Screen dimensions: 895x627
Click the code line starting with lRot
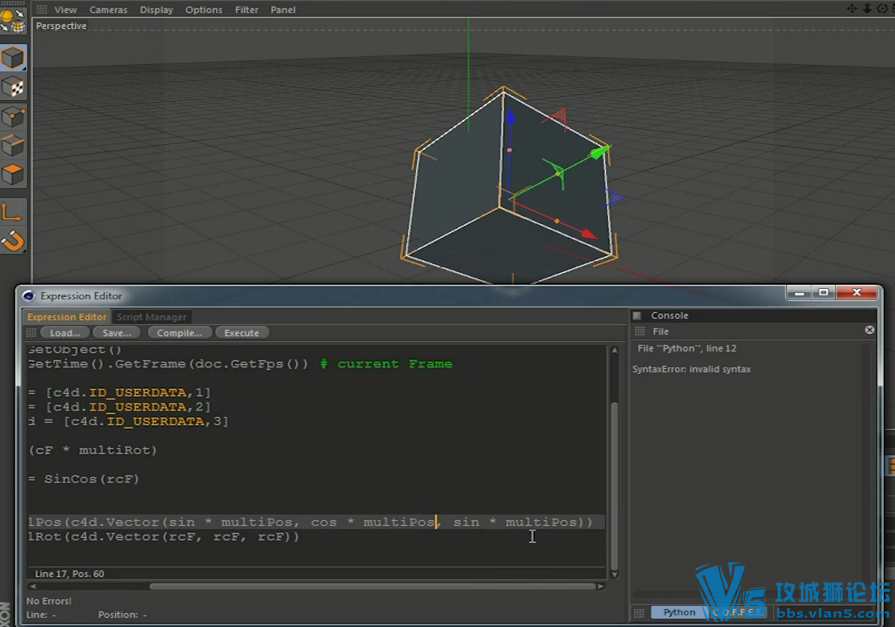(163, 537)
